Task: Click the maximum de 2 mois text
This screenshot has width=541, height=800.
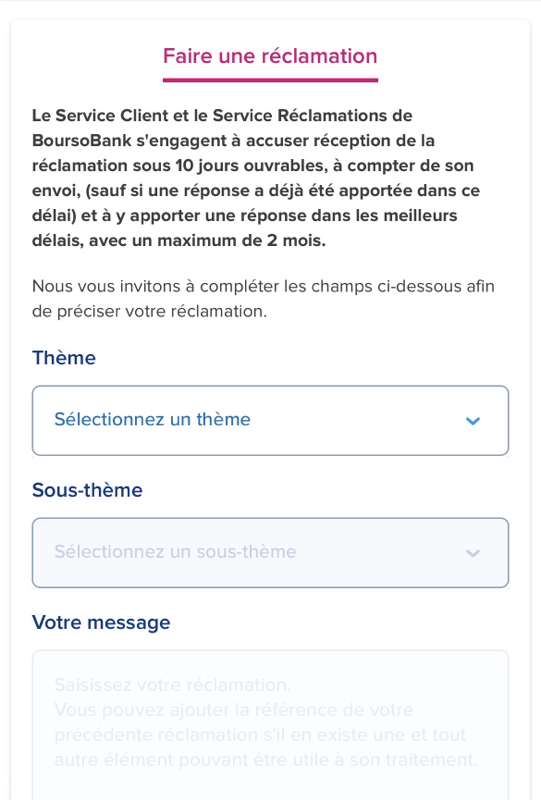Action: pyautogui.click(x=241, y=240)
